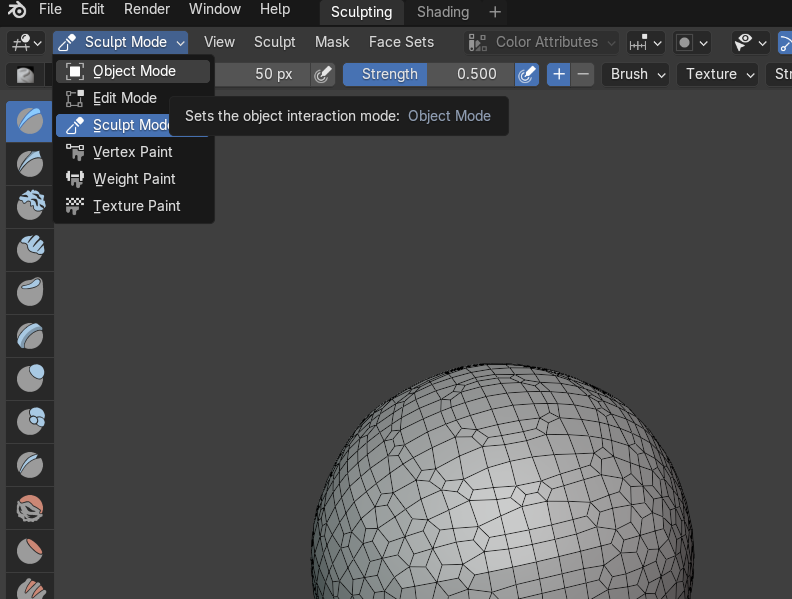Toggle the viewport overlays circle button
This screenshot has width=792, height=599.
click(x=684, y=43)
